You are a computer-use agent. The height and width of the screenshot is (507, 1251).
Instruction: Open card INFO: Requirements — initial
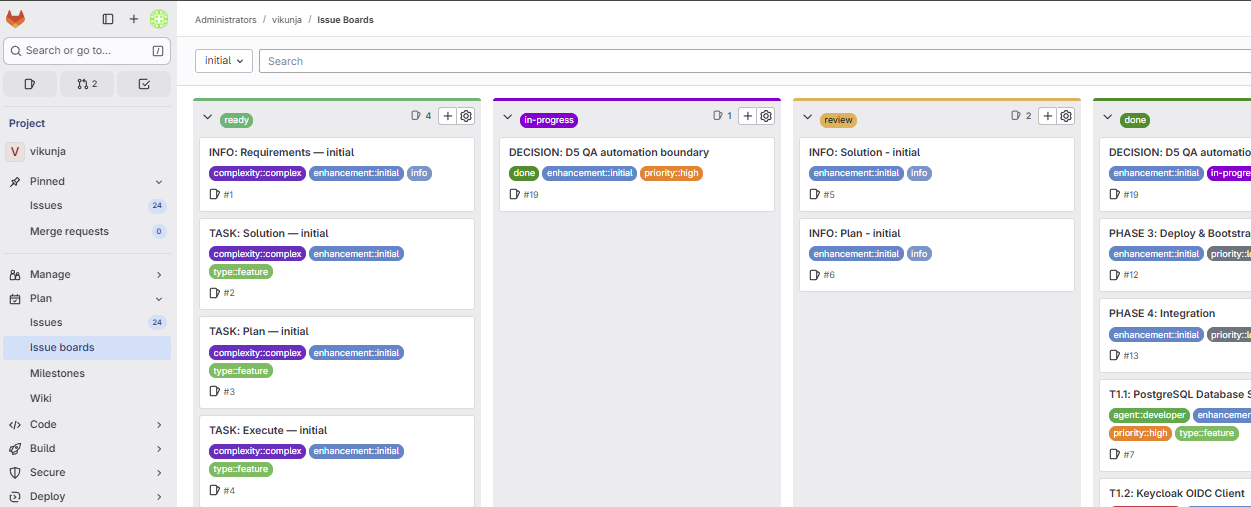(281, 153)
